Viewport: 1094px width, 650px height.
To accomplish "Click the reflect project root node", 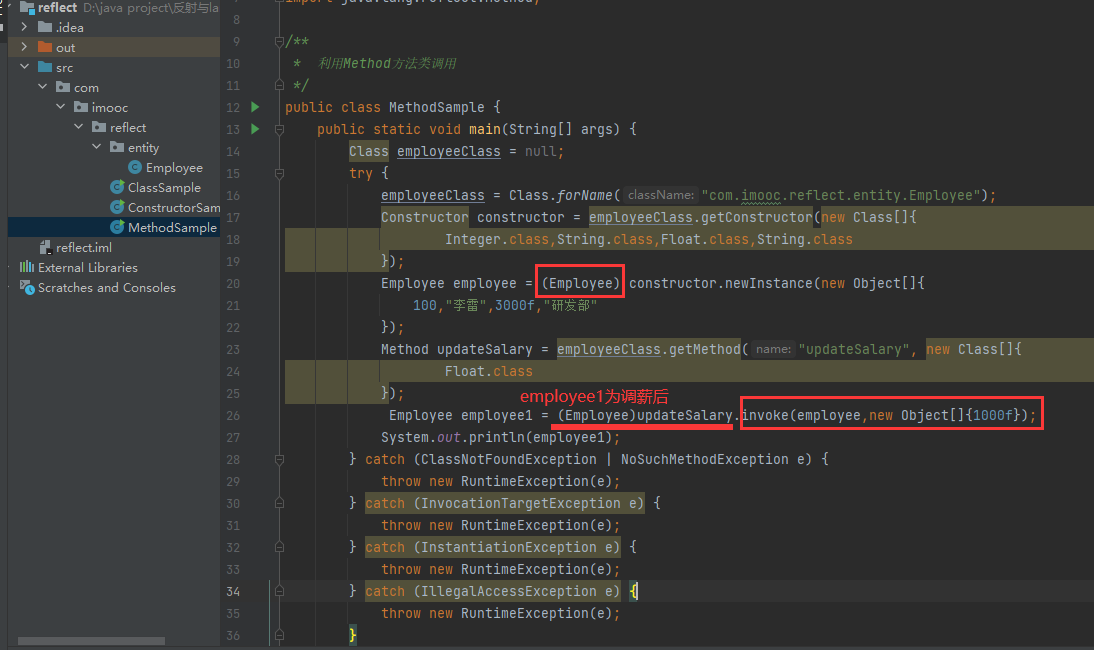I will 57,8.
